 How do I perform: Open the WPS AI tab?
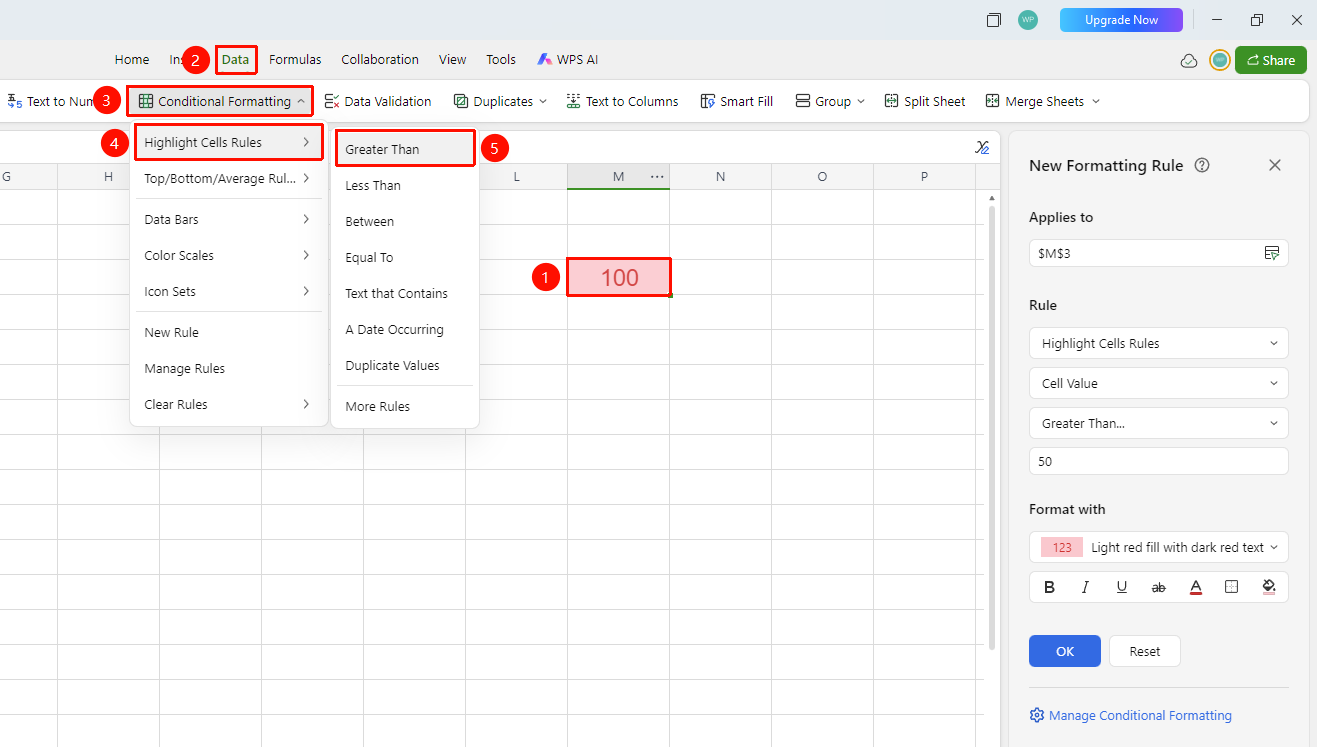[x=568, y=59]
